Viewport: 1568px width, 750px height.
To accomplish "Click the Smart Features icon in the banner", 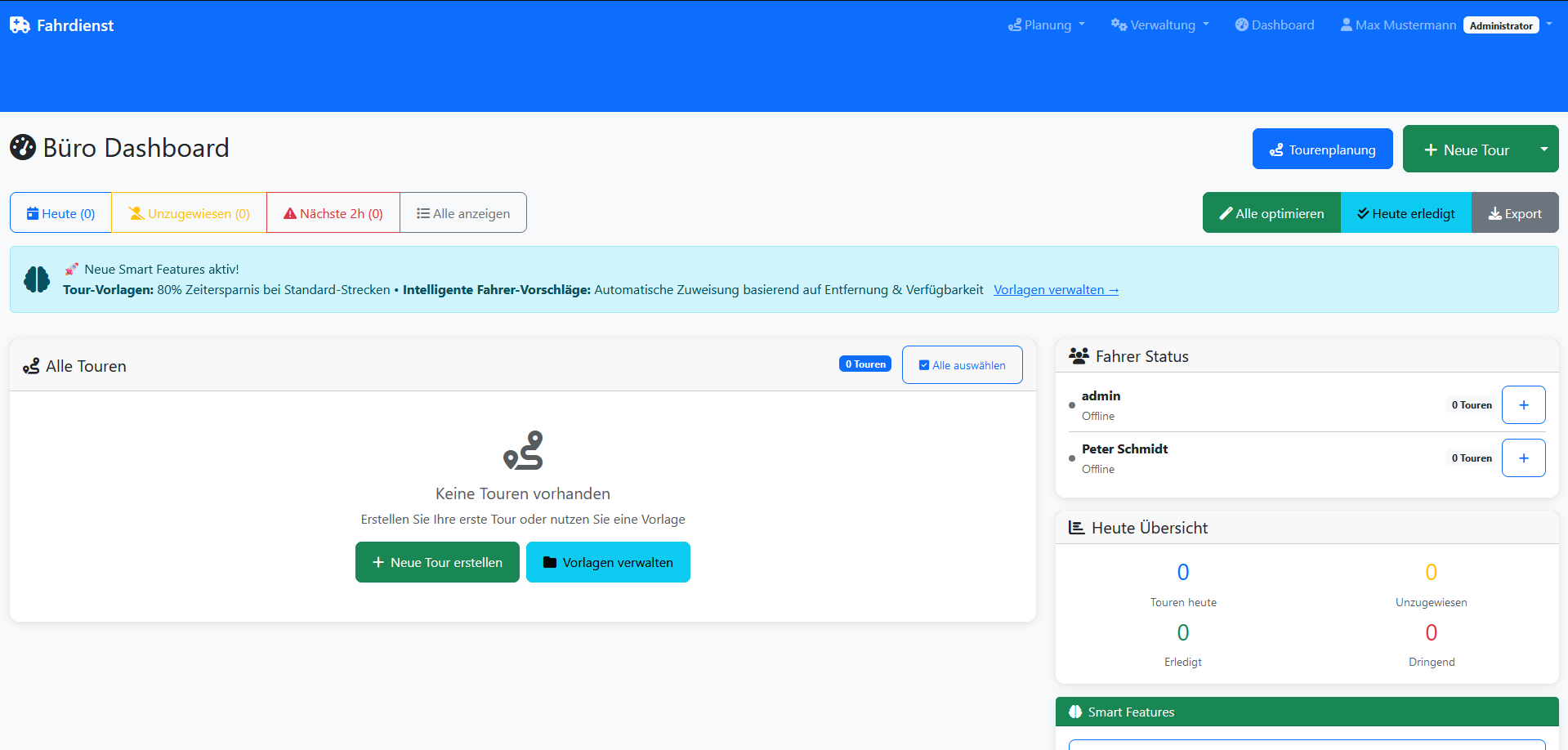I will click(x=36, y=279).
